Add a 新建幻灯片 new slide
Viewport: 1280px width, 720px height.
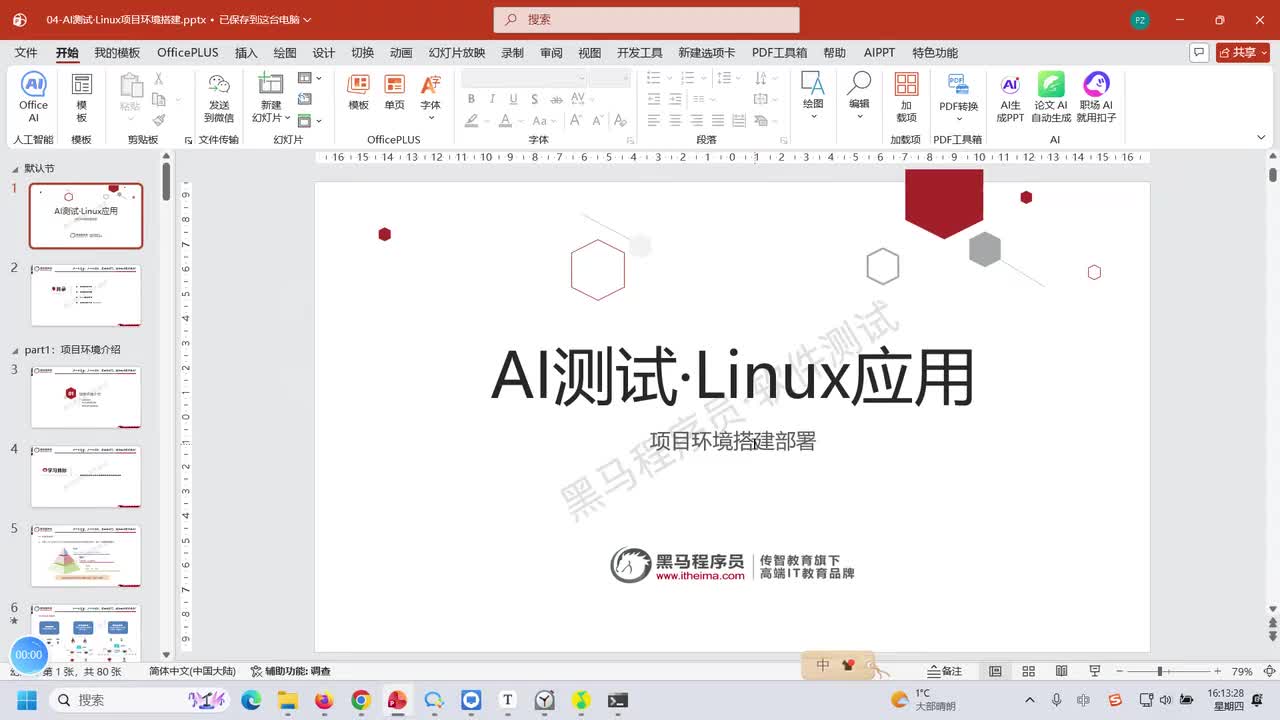[270, 97]
